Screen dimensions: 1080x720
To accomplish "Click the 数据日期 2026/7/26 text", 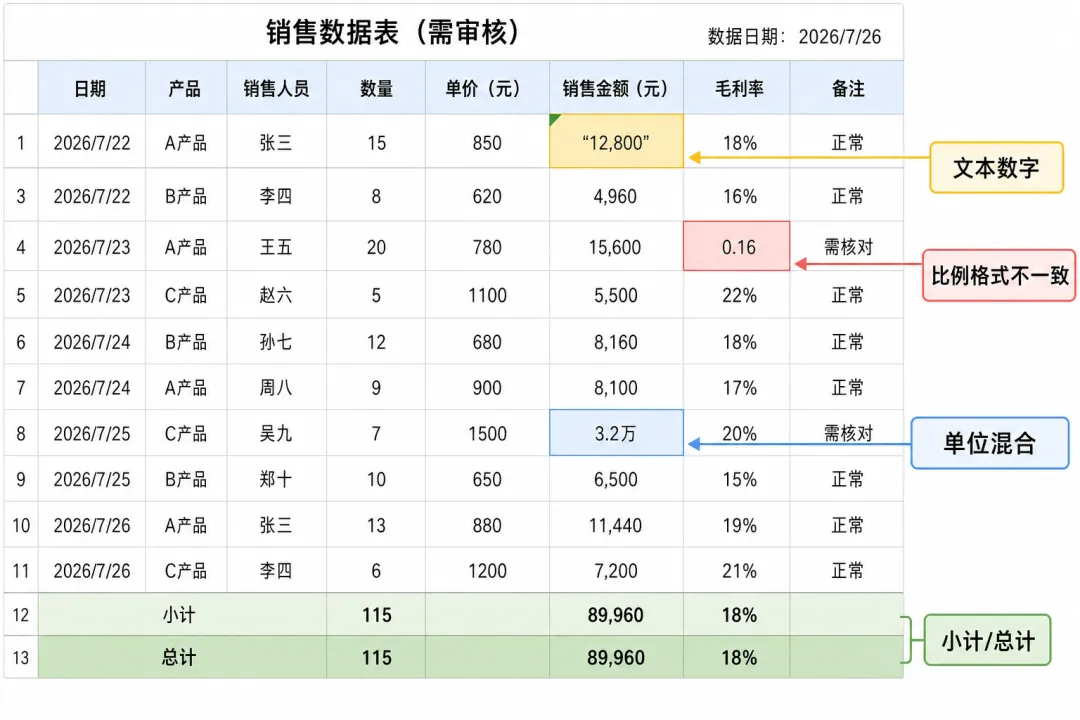I will (794, 37).
